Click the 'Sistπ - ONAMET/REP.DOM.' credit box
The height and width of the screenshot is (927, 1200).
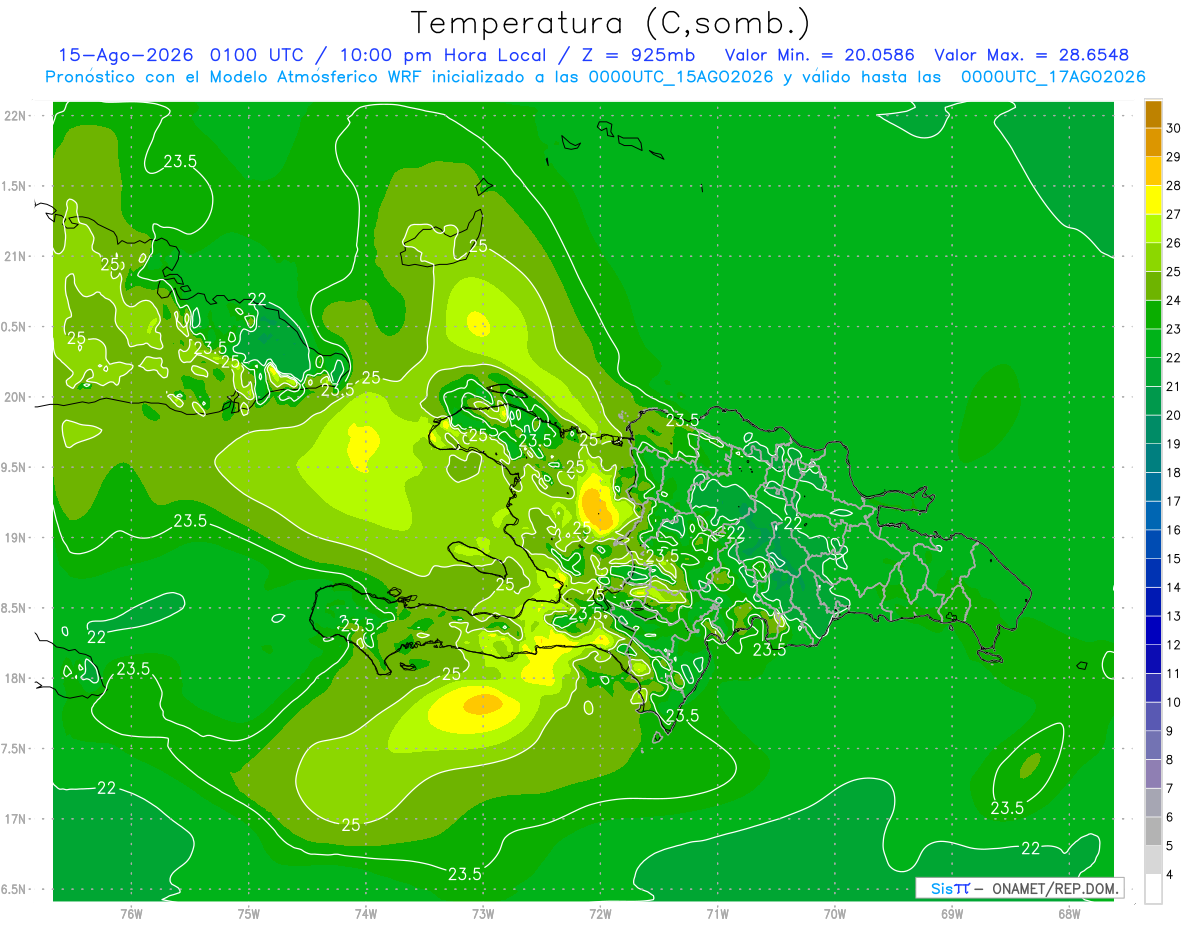(1019, 888)
